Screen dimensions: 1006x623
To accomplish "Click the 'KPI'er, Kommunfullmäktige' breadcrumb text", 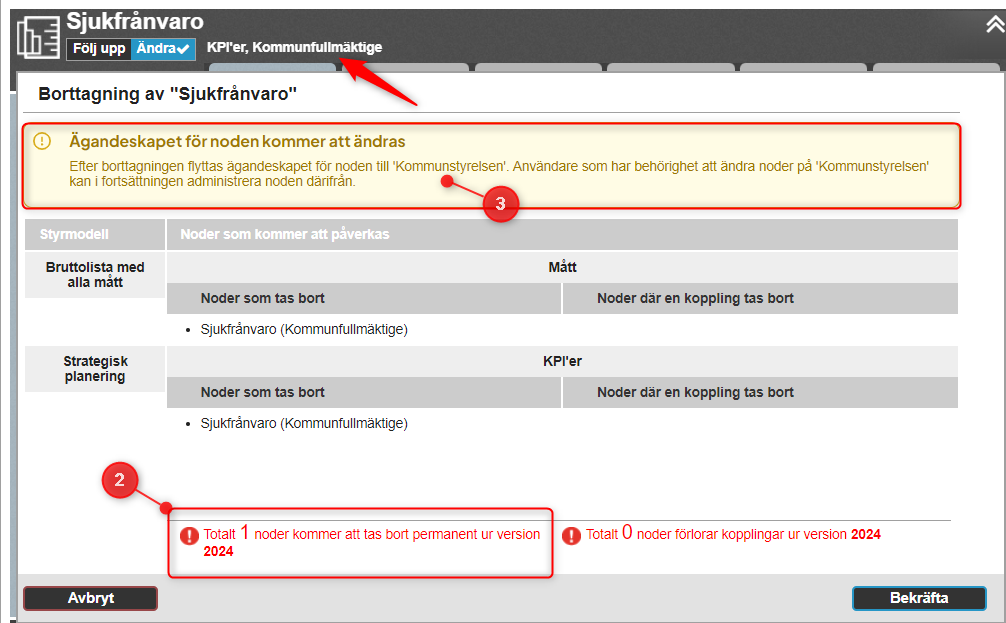I will (x=294, y=47).
